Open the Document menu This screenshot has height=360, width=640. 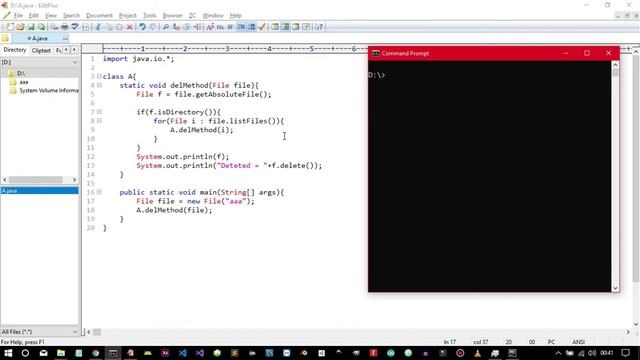click(99, 16)
